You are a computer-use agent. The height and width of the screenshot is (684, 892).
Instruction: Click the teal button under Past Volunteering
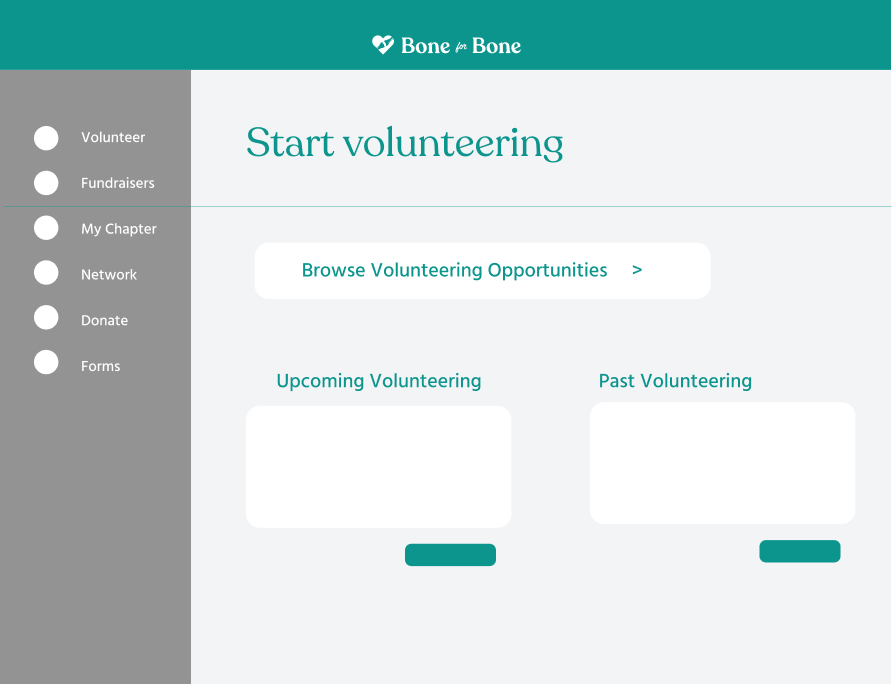(x=799, y=551)
